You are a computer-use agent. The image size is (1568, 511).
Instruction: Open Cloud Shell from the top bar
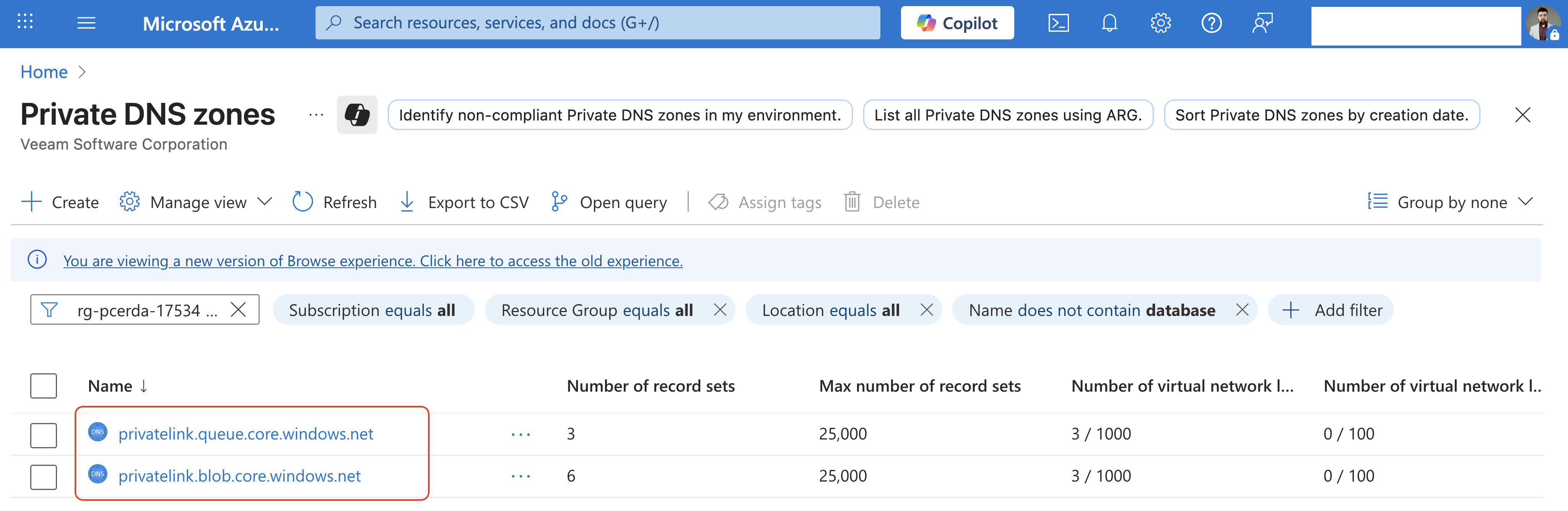point(1058,23)
